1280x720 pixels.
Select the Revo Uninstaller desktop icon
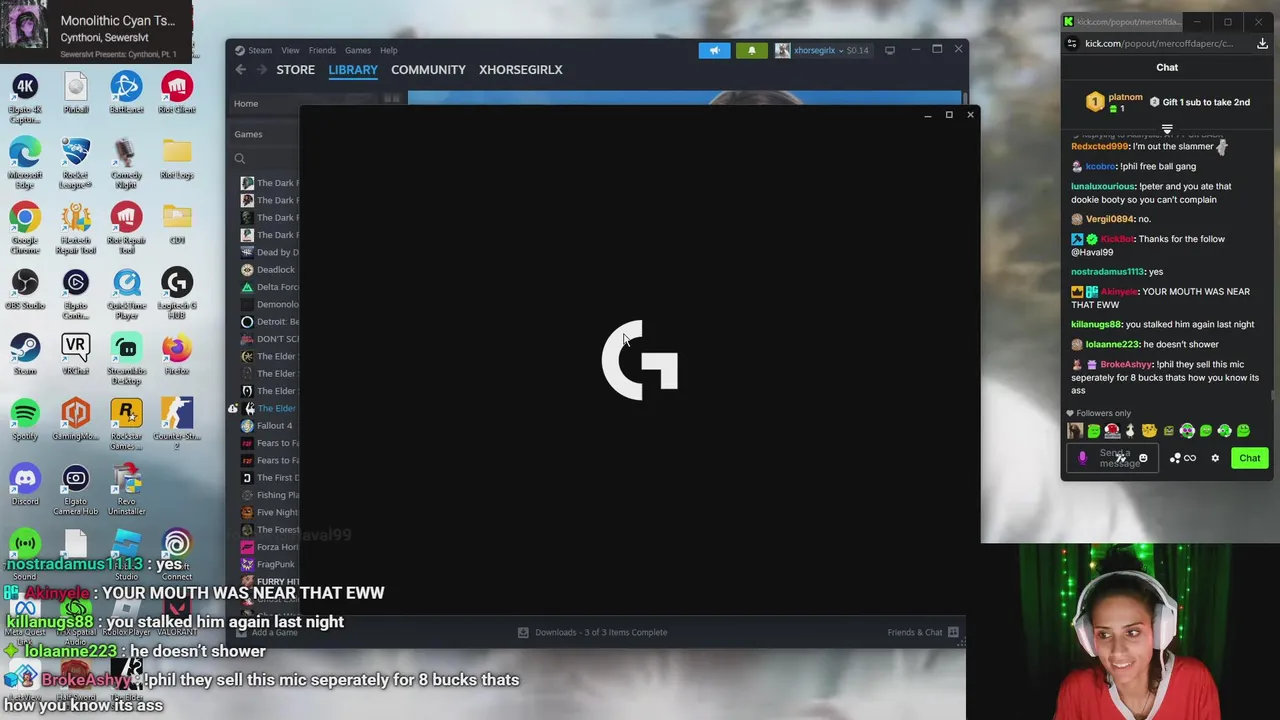pyautogui.click(x=126, y=489)
